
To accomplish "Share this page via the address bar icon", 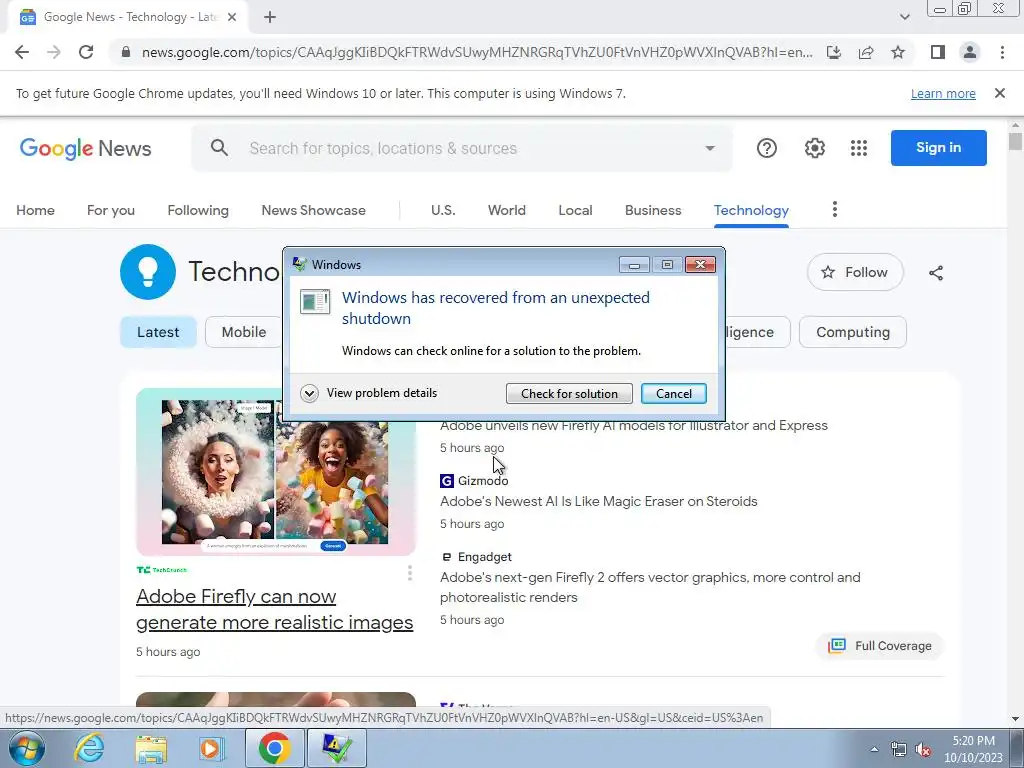I will coord(866,52).
